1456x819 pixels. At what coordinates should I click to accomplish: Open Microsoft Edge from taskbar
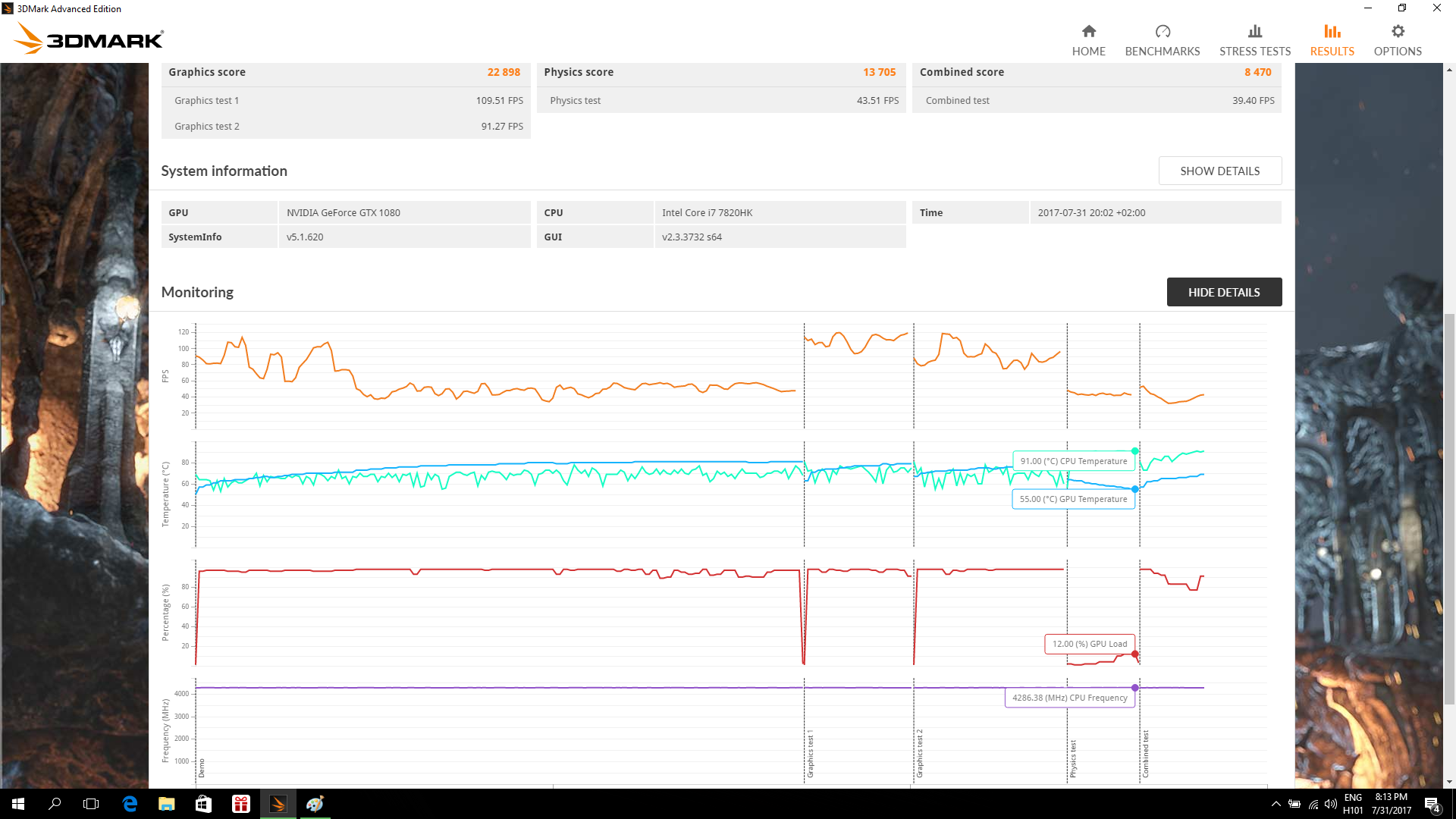(x=130, y=804)
